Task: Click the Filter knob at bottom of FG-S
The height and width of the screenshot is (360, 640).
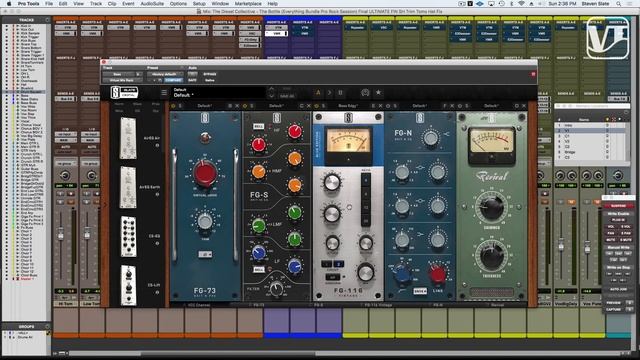Action: [x=276, y=288]
